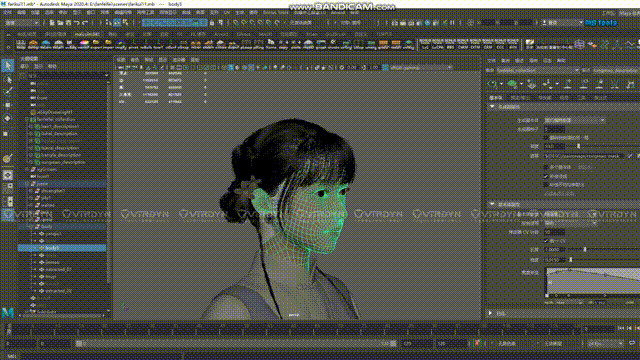Select extracted_01 in the Outliner
The width and height of the screenshot is (640, 360).
59,269
